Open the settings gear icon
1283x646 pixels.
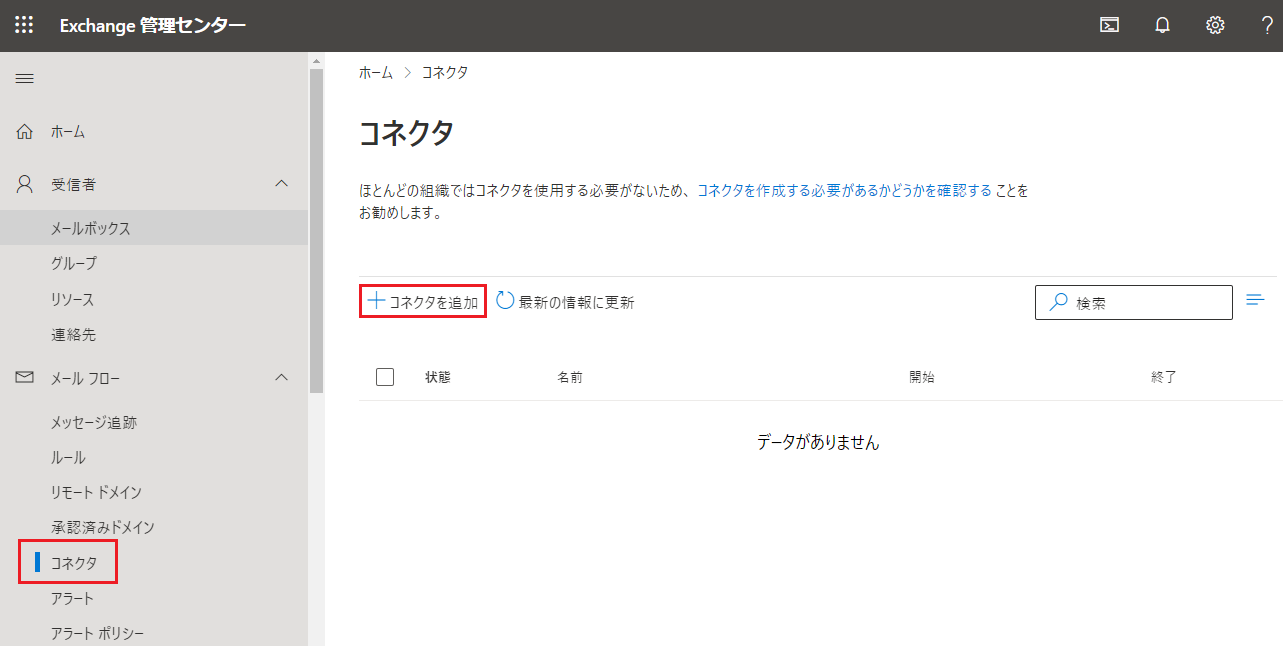(1215, 26)
